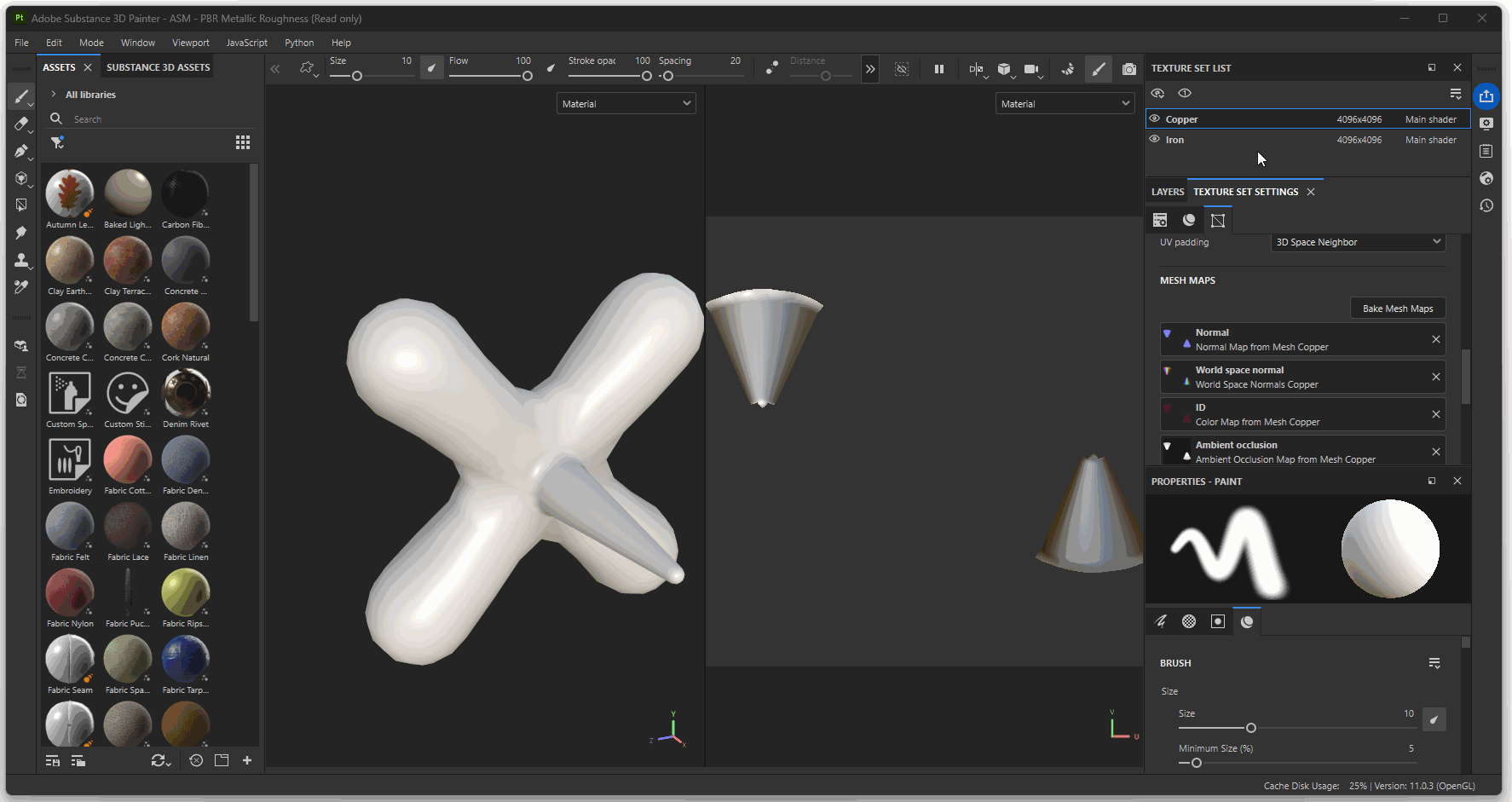
Task: Click the Bake Mesh Maps button
Action: (1397, 309)
